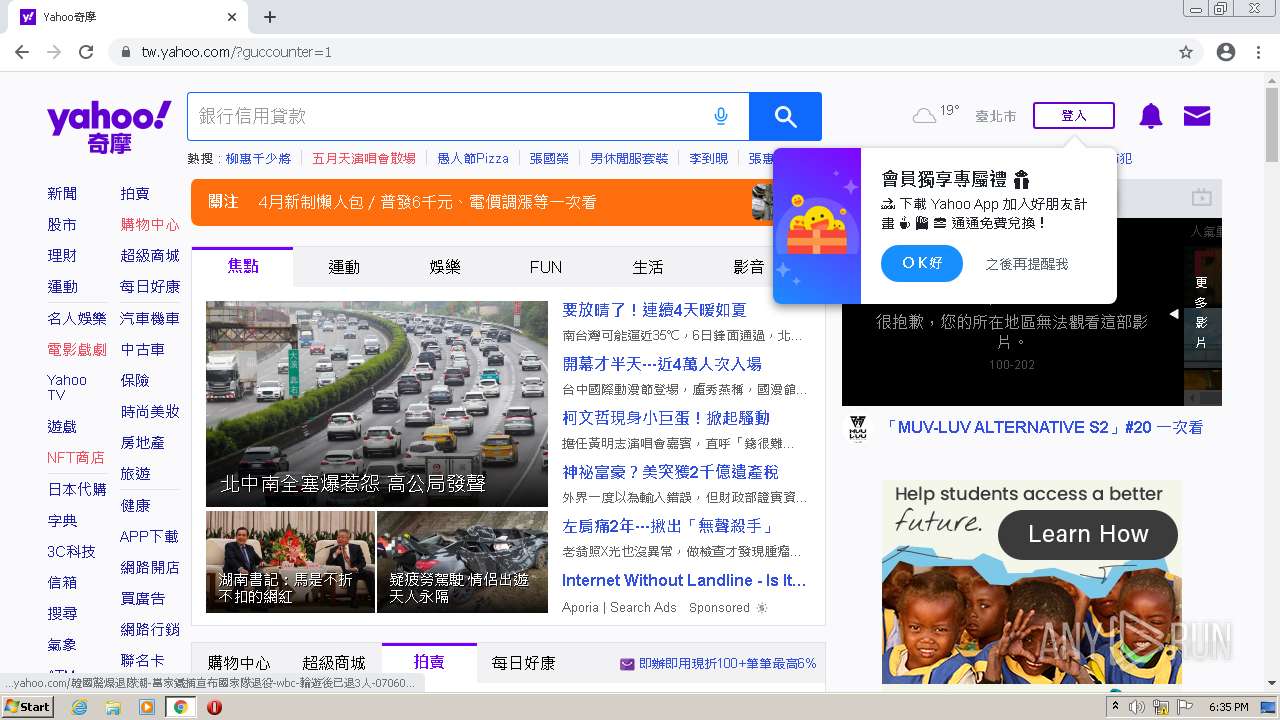The image size is (1280, 720).
Task: Open headline 神秘富豪？美突獲2千億遺產稅
Action: tap(670, 472)
